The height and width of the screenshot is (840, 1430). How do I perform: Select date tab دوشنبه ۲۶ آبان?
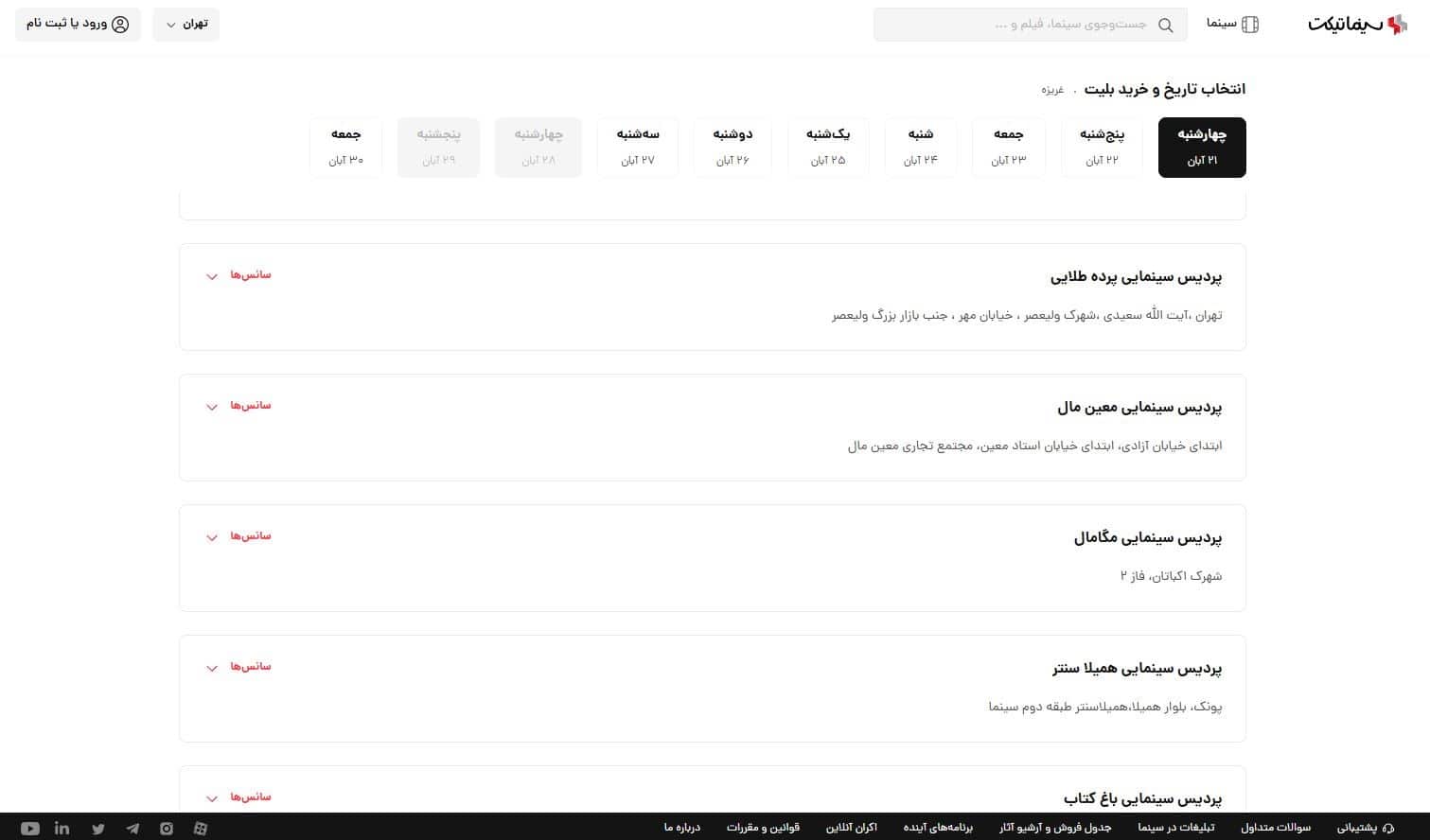coord(733,148)
